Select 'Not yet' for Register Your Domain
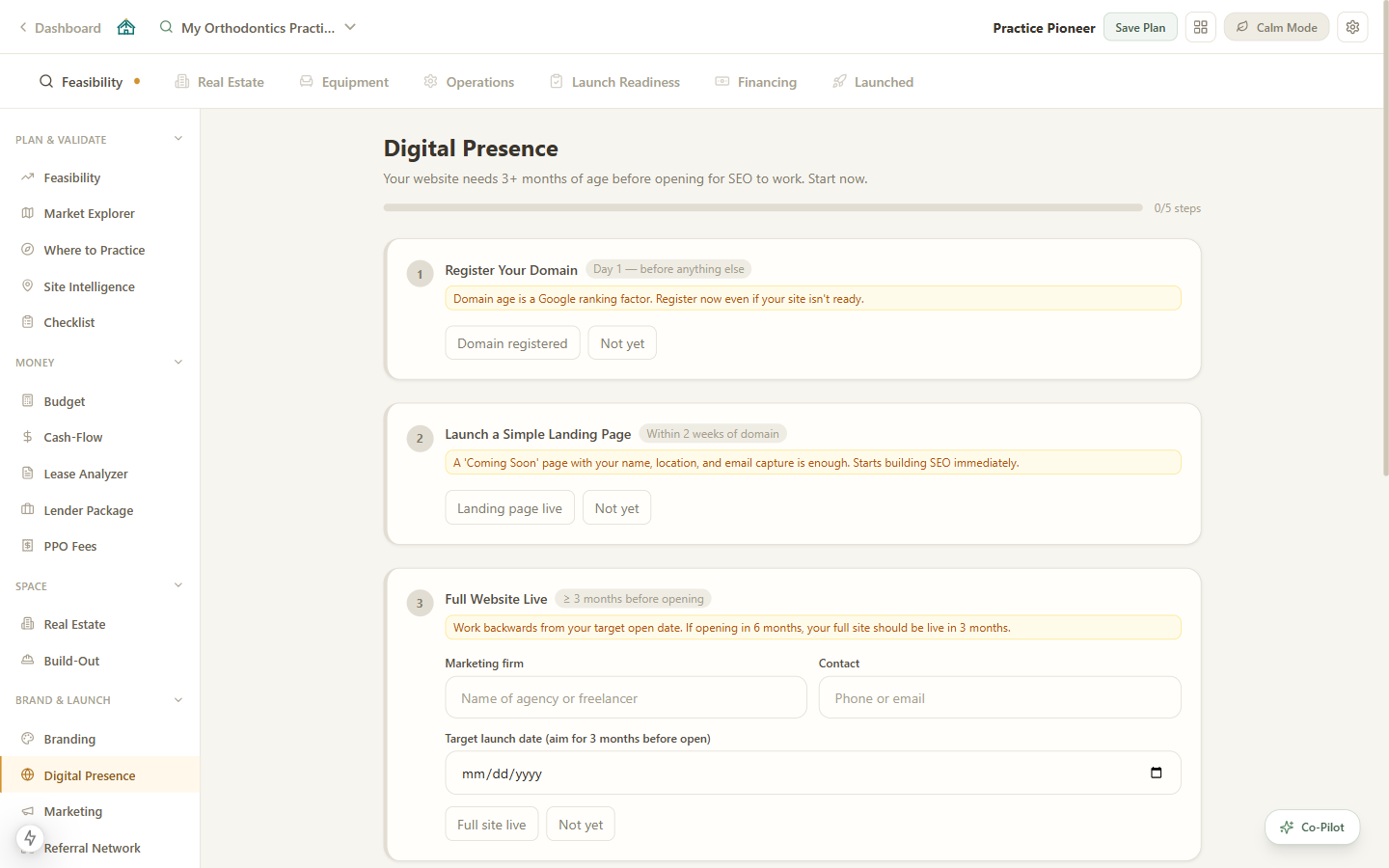Image resolution: width=1389 pixels, height=868 pixels. click(x=622, y=343)
